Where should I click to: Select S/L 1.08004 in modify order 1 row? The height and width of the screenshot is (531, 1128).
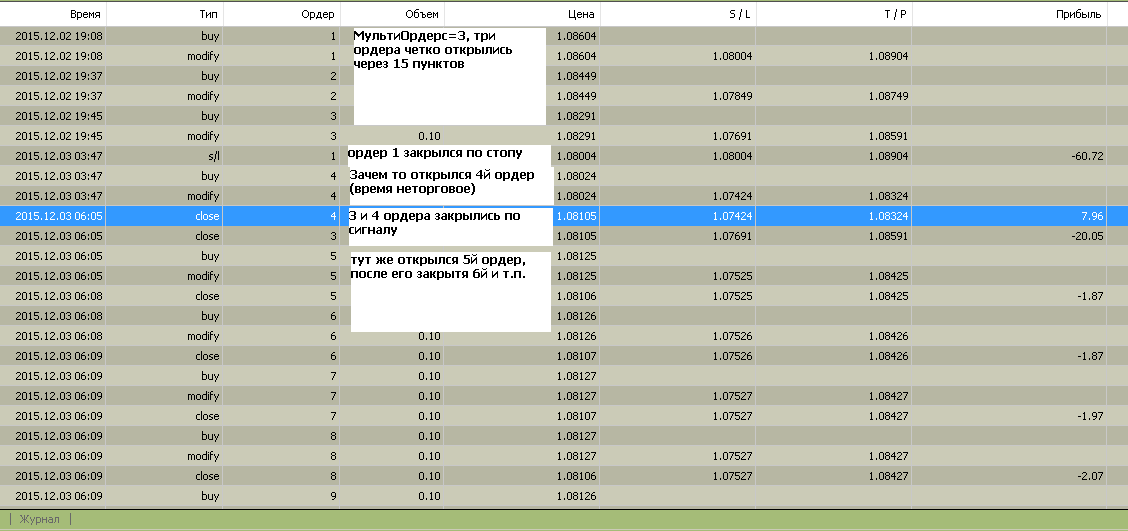click(x=734, y=55)
